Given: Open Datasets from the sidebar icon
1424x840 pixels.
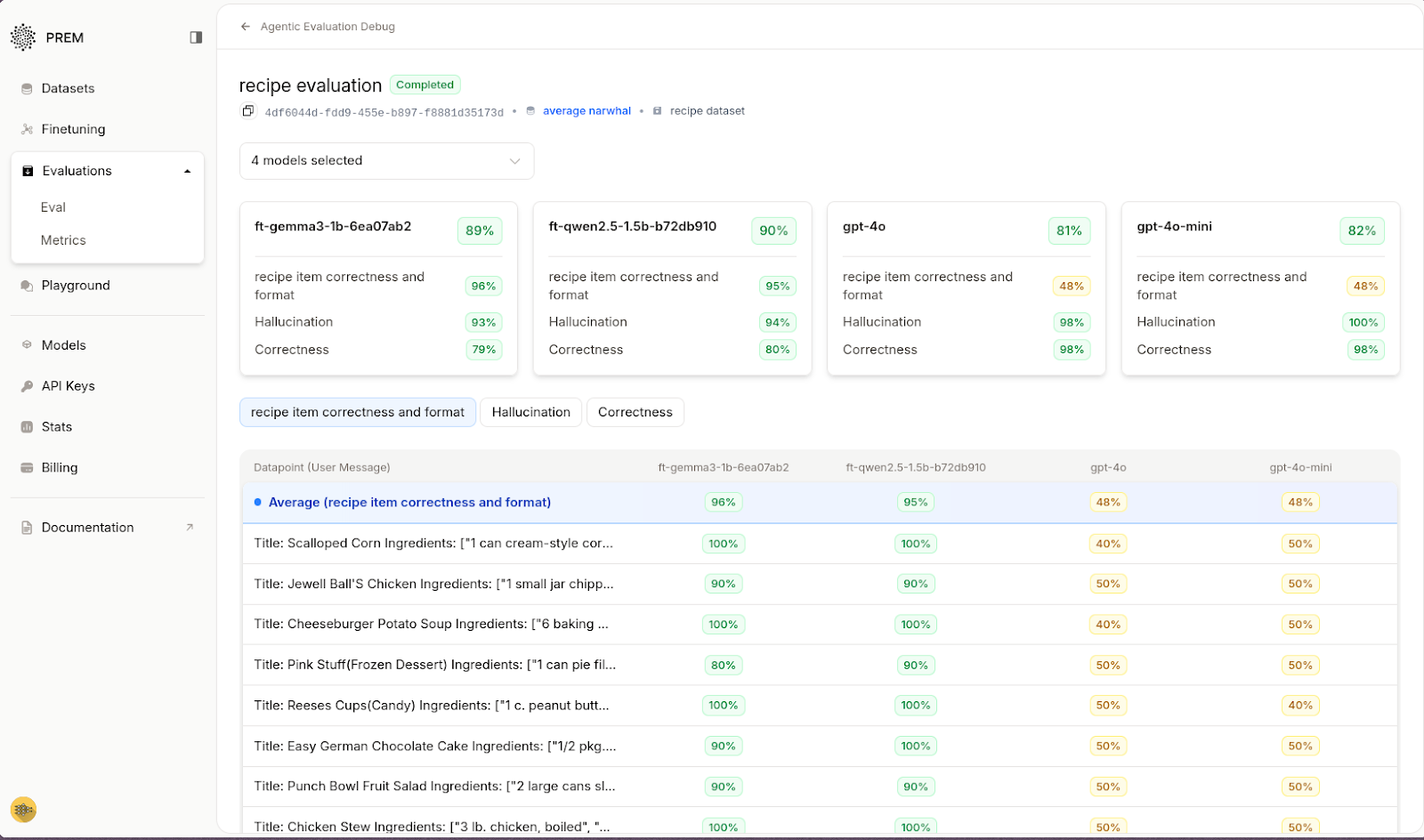Looking at the screenshot, I should coord(26,88).
